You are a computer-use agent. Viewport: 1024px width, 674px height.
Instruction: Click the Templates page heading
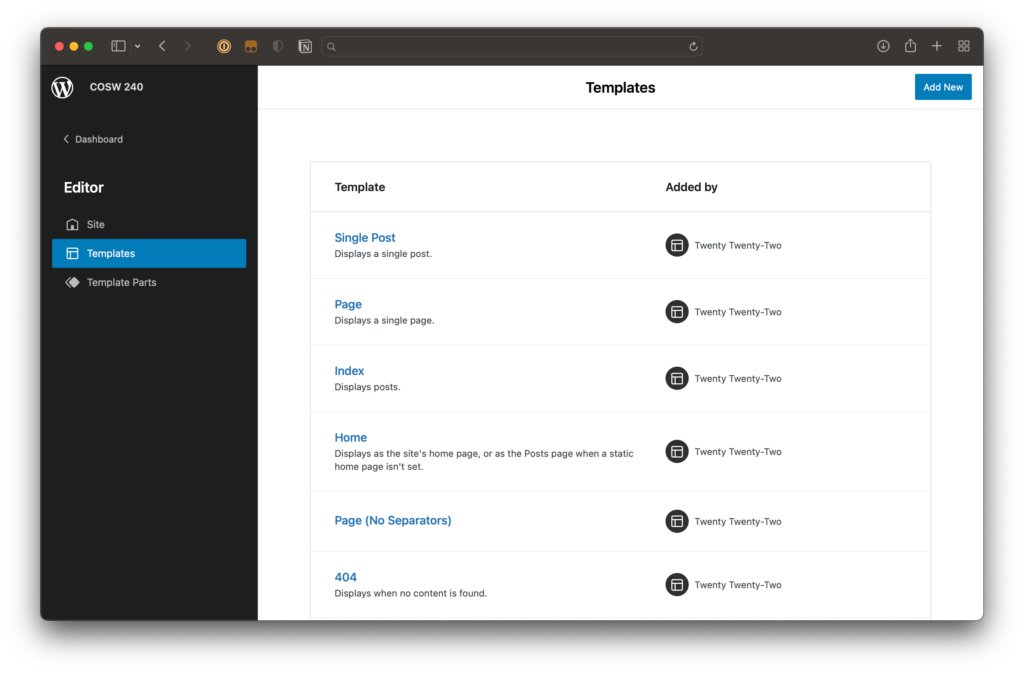tap(620, 88)
